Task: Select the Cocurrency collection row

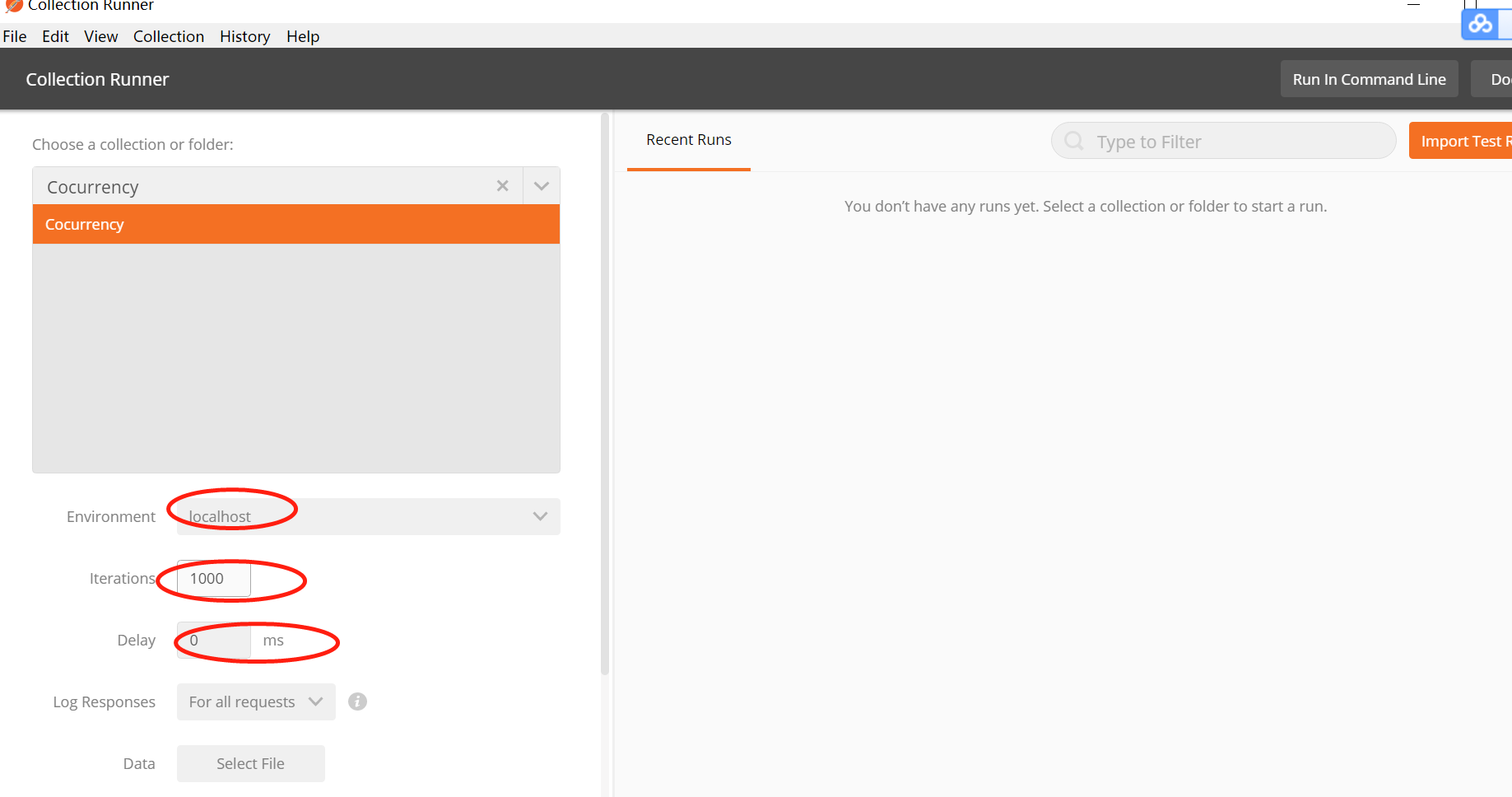Action: (296, 224)
